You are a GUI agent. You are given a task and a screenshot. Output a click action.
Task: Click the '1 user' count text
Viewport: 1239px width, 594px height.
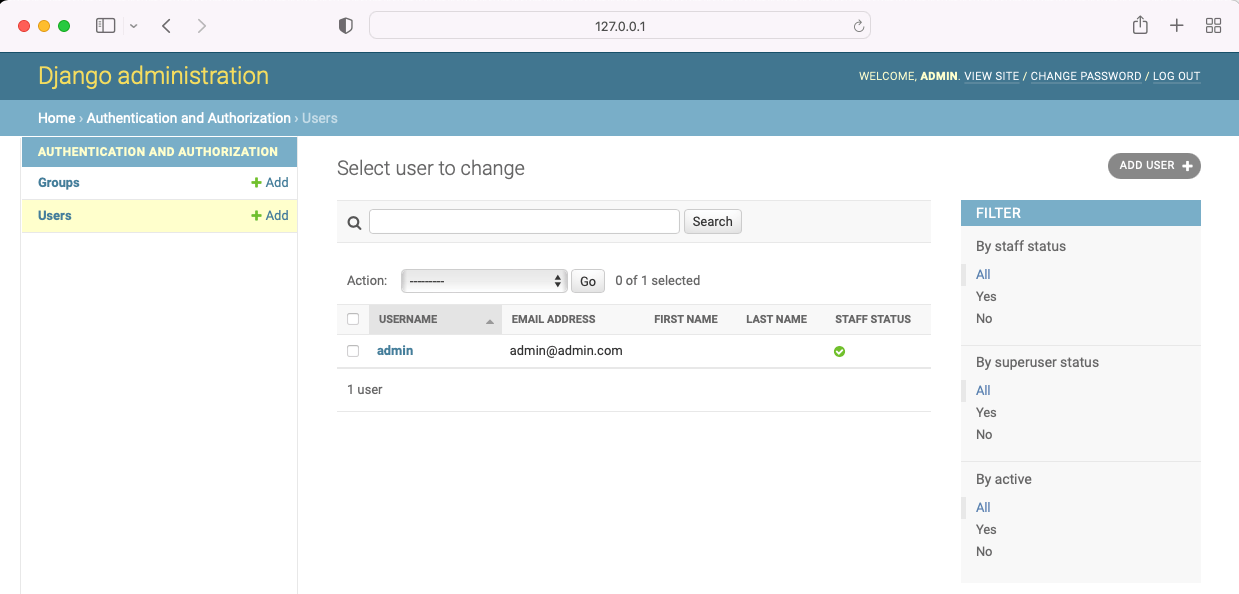(365, 390)
